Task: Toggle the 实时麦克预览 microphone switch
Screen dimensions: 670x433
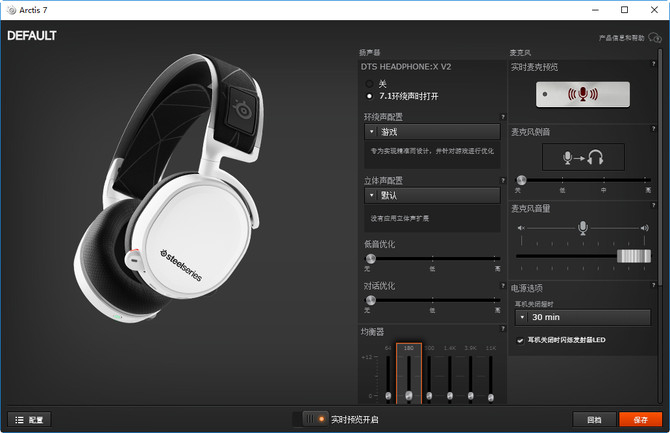Action: pos(583,94)
